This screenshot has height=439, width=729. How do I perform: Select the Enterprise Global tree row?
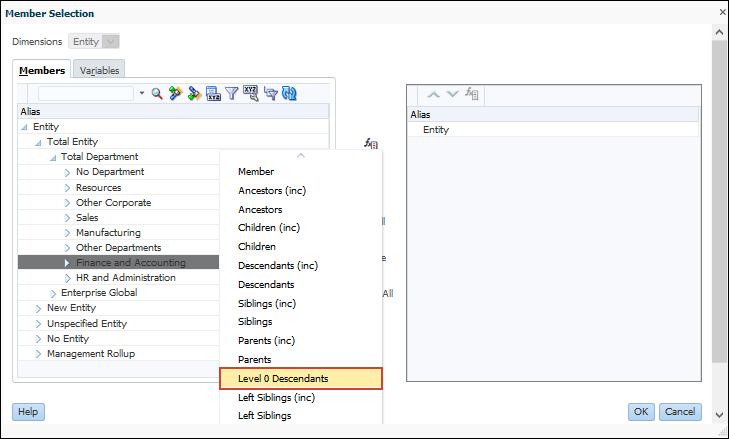[x=119, y=293]
